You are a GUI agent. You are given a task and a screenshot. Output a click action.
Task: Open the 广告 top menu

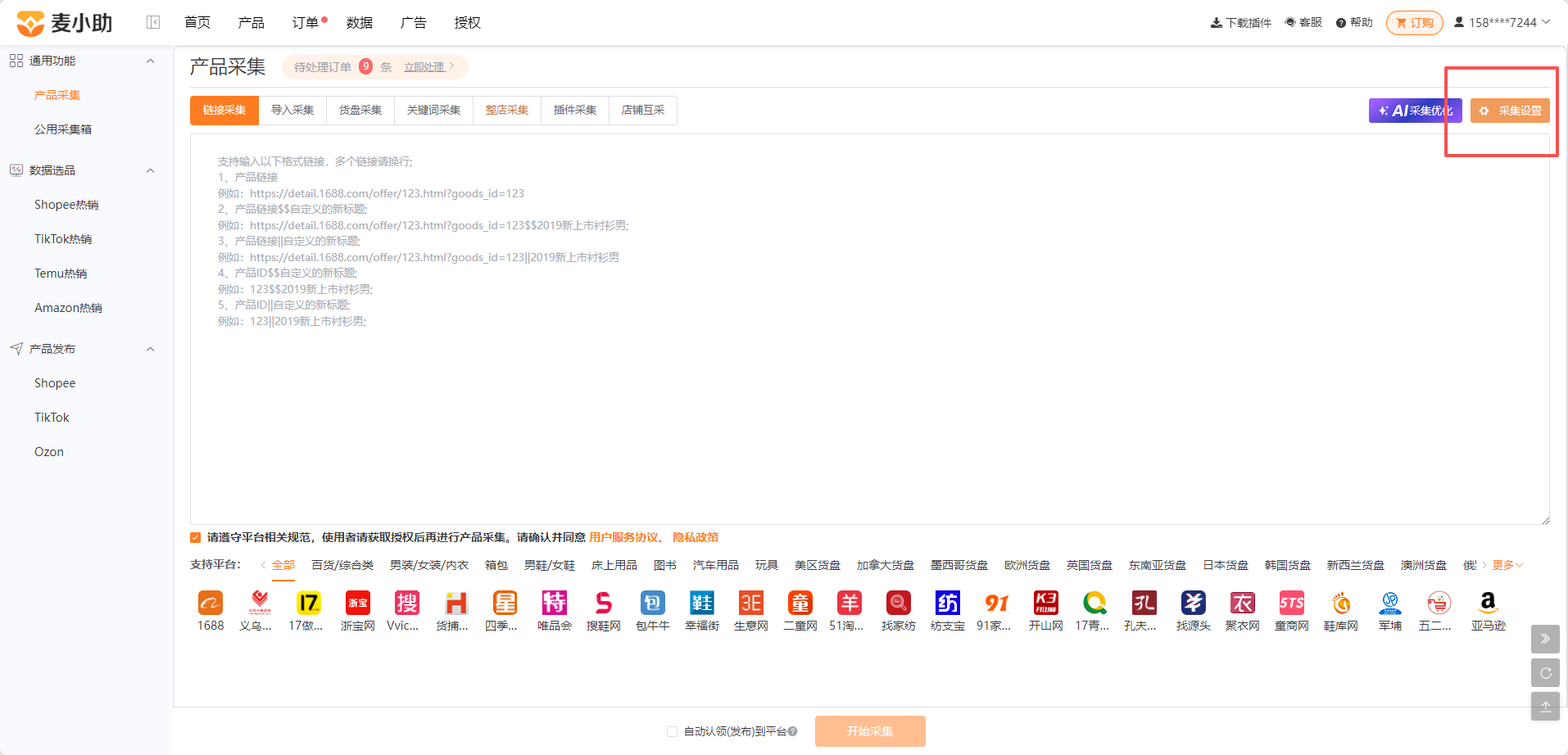414,22
